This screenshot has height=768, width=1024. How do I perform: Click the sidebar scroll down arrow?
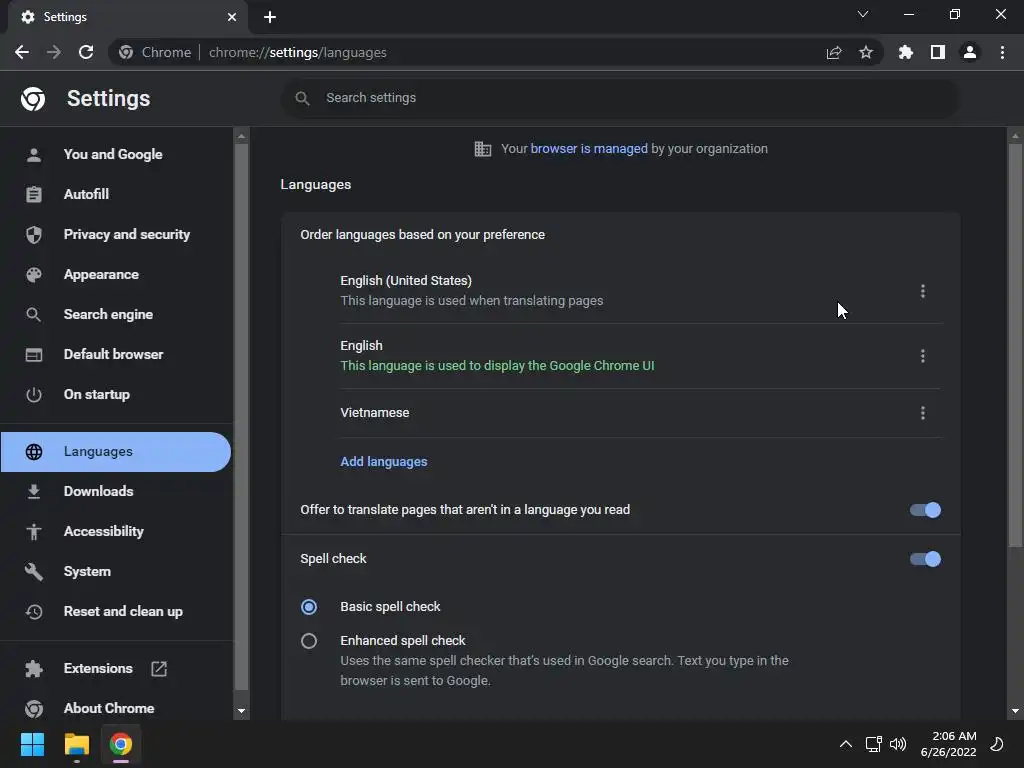point(241,711)
